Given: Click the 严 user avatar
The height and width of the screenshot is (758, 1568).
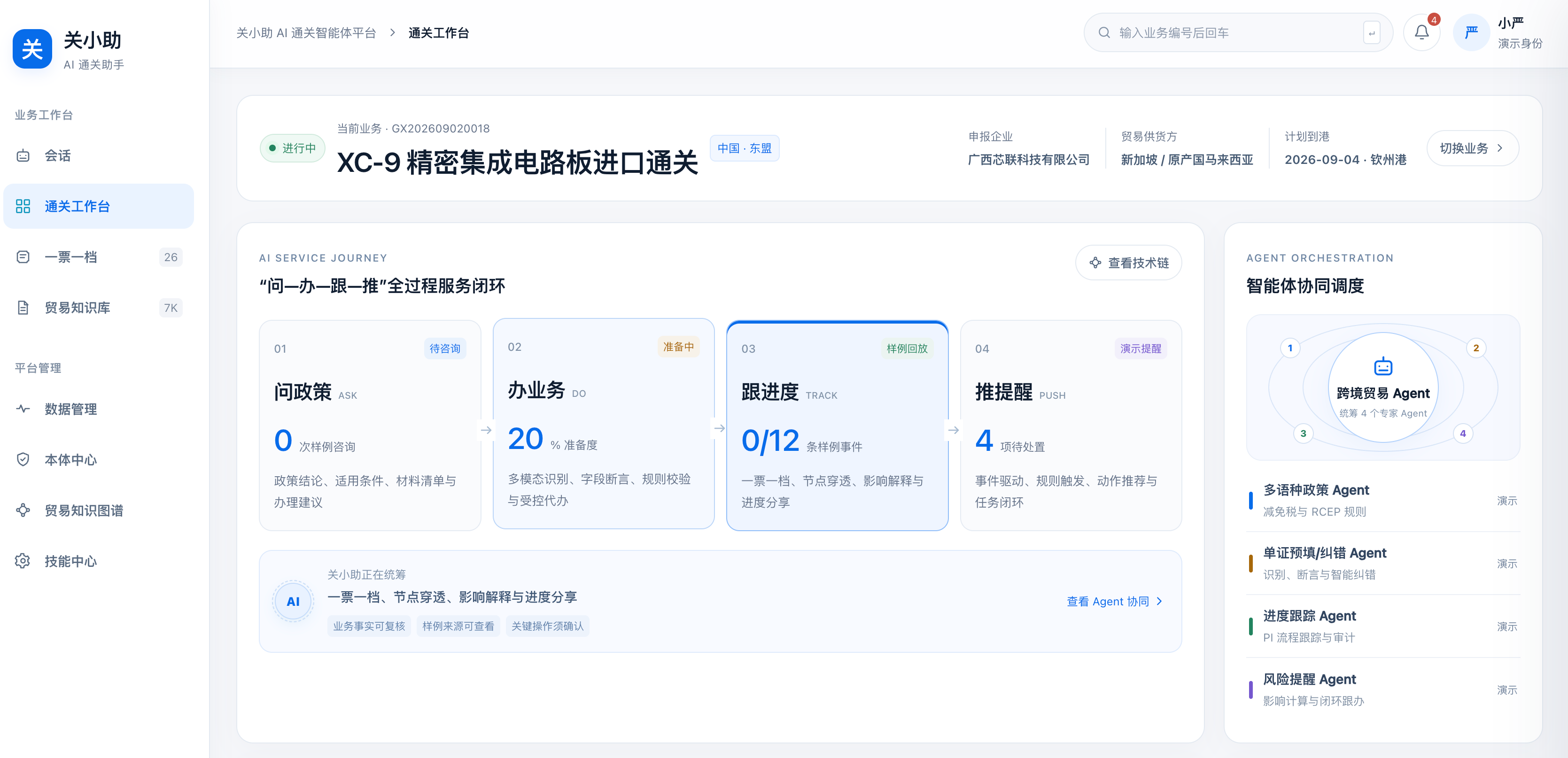Looking at the screenshot, I should point(1471,32).
